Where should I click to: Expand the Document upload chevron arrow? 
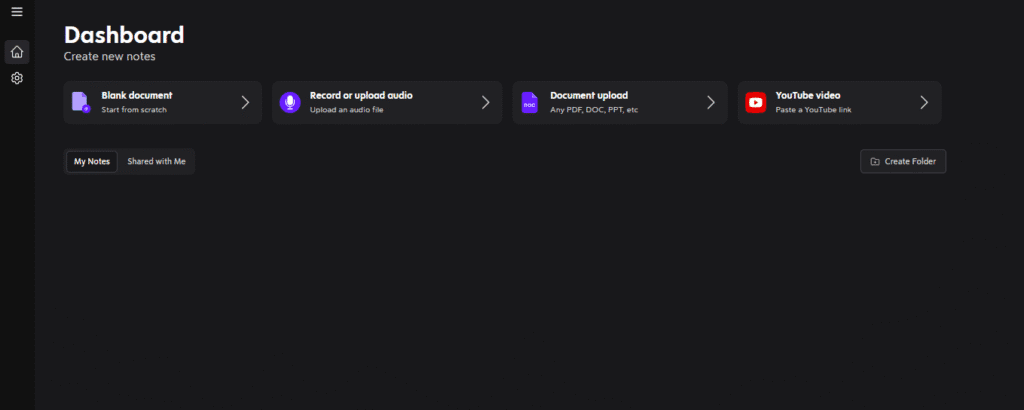coord(711,102)
